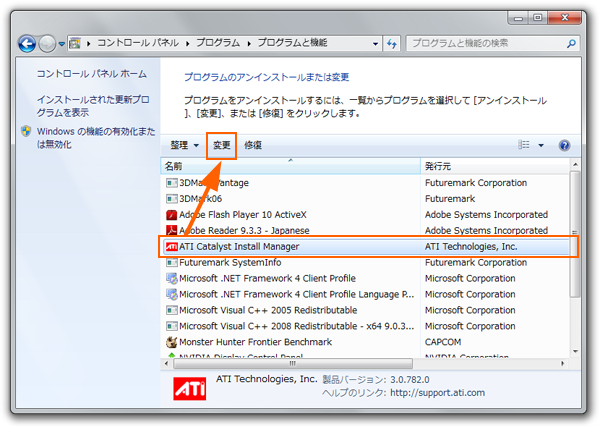The height and width of the screenshot is (427, 600).
Task: Click CAPCOM publisher cell
Action: click(x=443, y=342)
